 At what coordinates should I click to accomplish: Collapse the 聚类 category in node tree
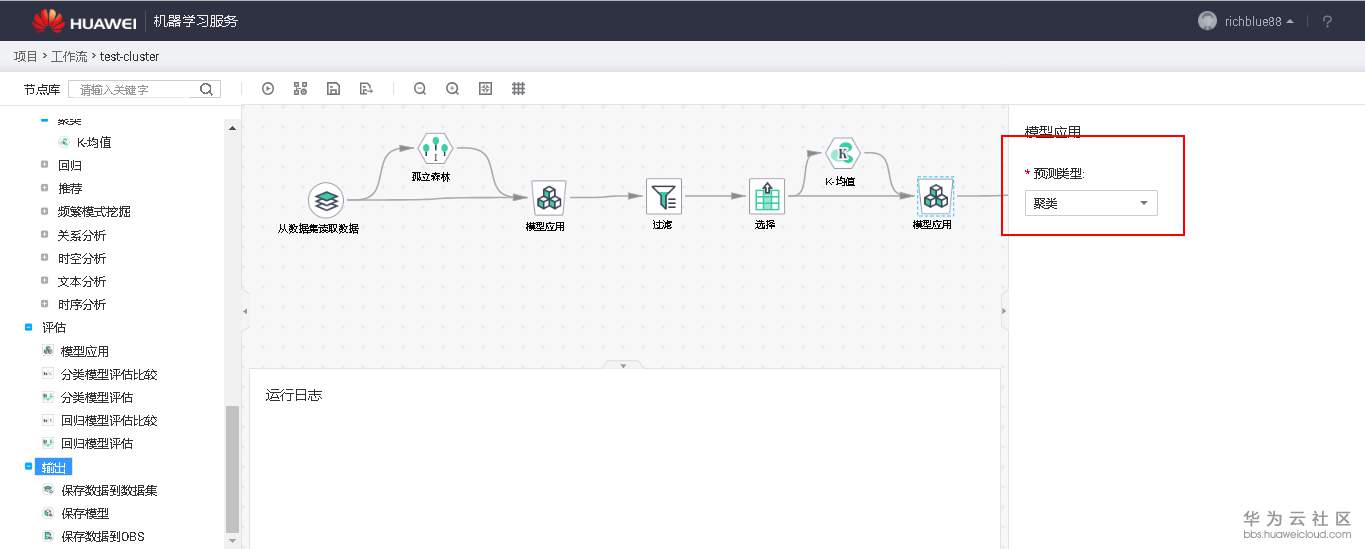pyautogui.click(x=44, y=120)
